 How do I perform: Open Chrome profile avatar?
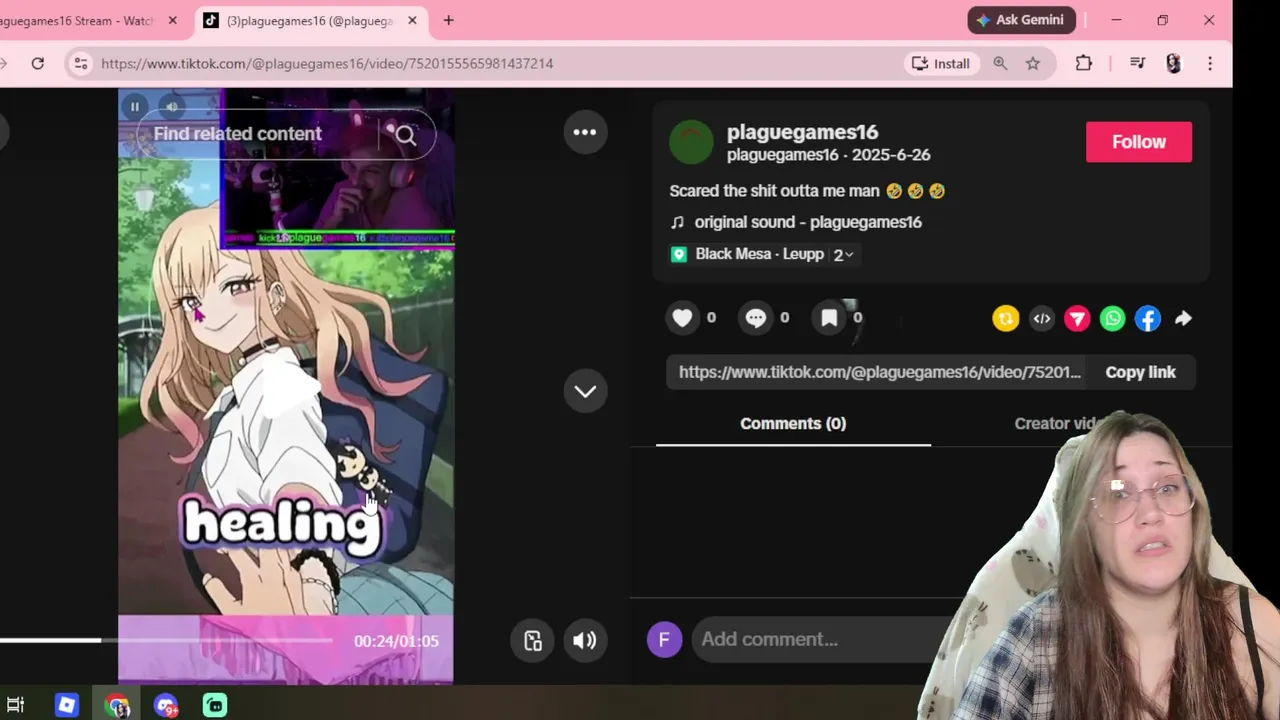tap(1174, 63)
